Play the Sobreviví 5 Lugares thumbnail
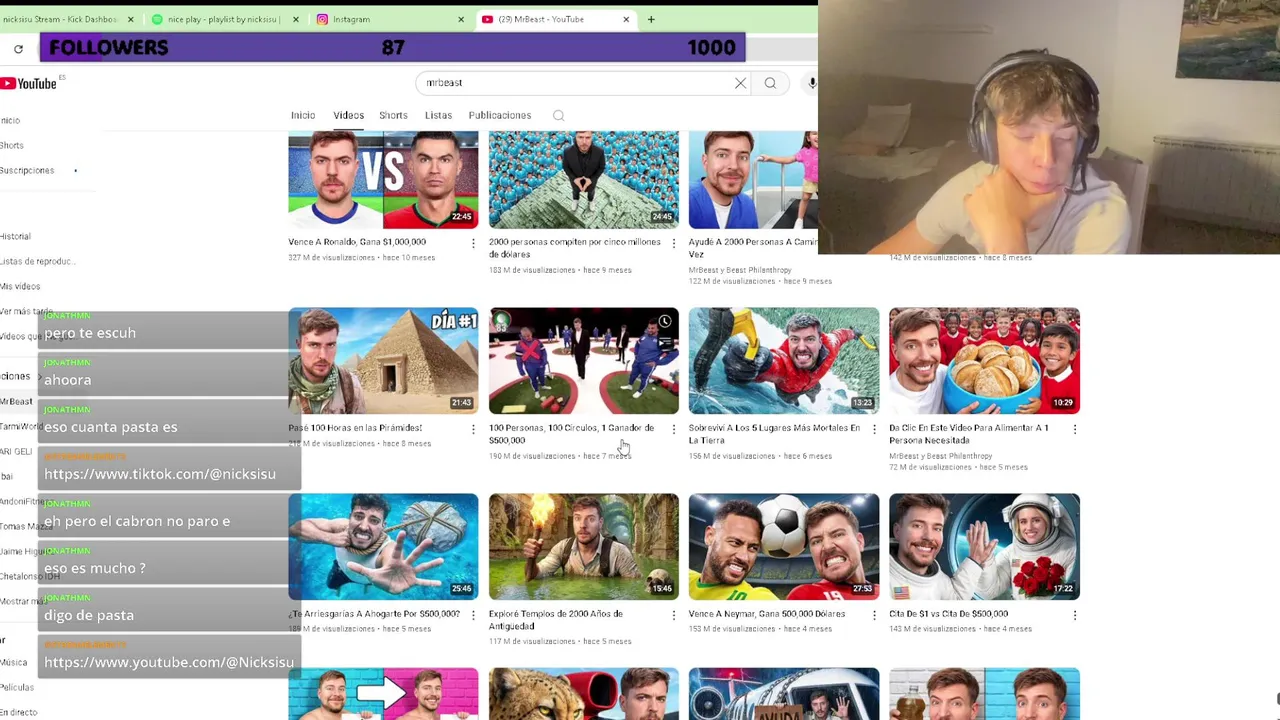 (x=784, y=361)
